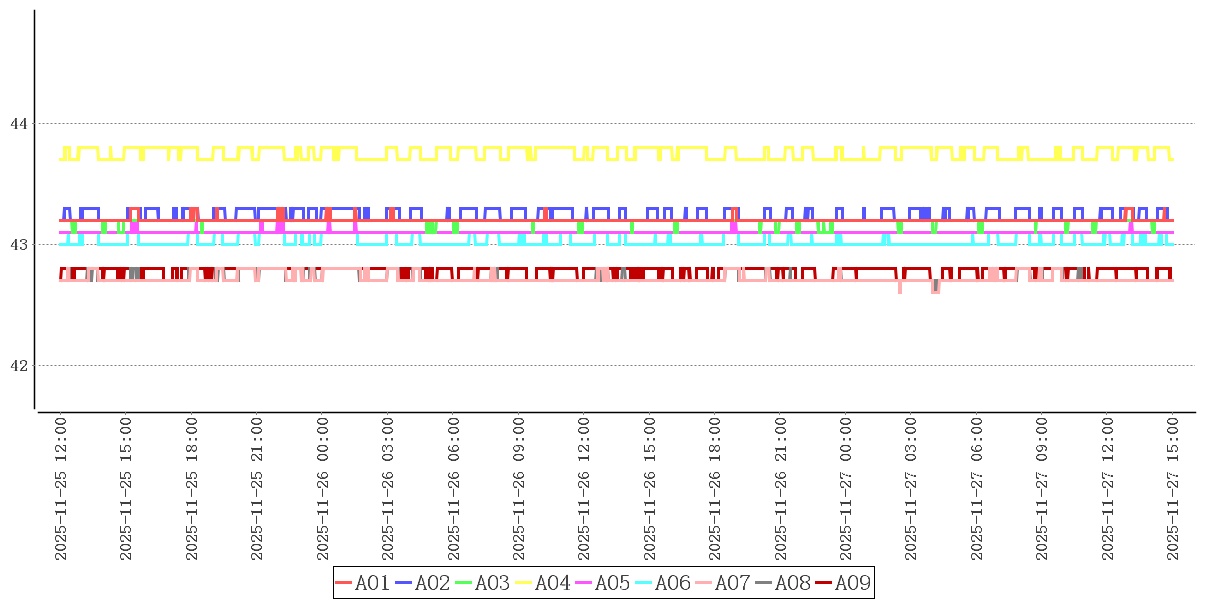Toggle the A01 series in legend

pyautogui.click(x=372, y=583)
